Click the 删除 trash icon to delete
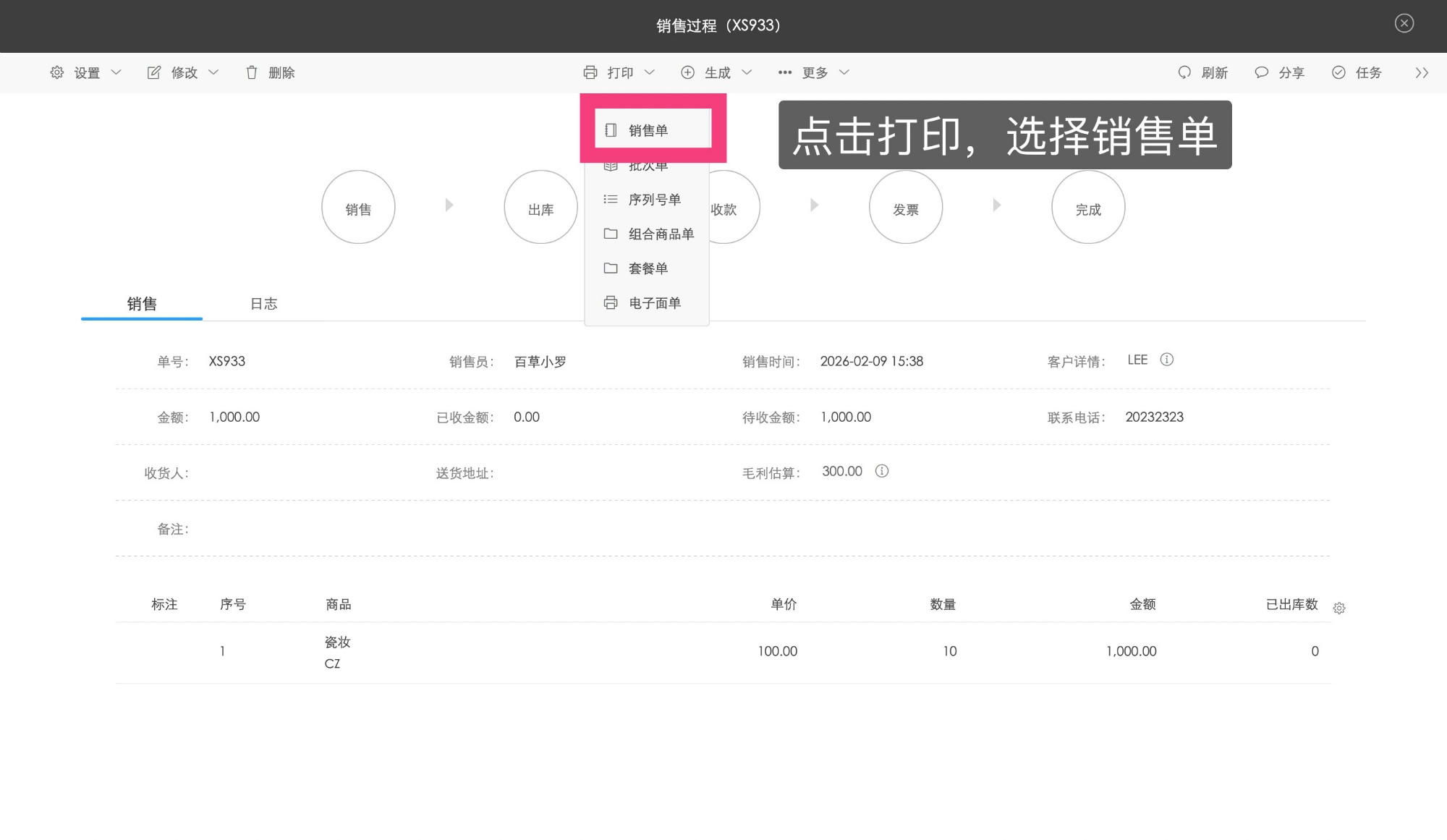 [x=252, y=72]
